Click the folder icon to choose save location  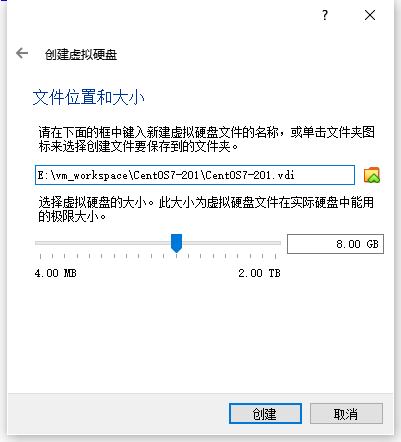point(372,175)
